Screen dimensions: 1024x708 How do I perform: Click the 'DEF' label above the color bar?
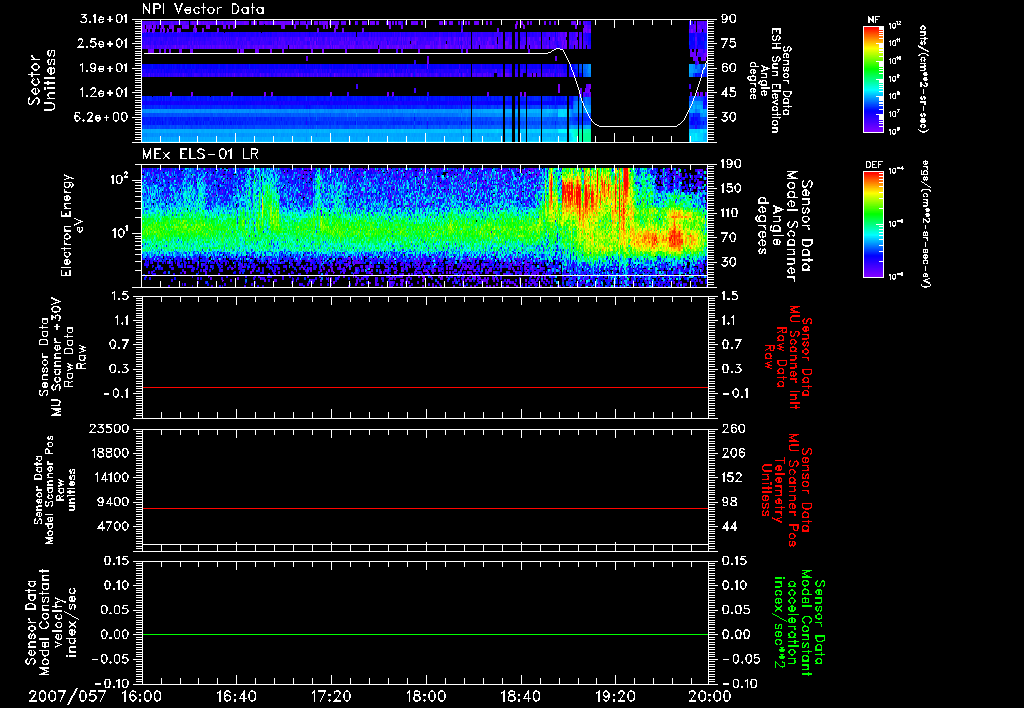point(874,165)
